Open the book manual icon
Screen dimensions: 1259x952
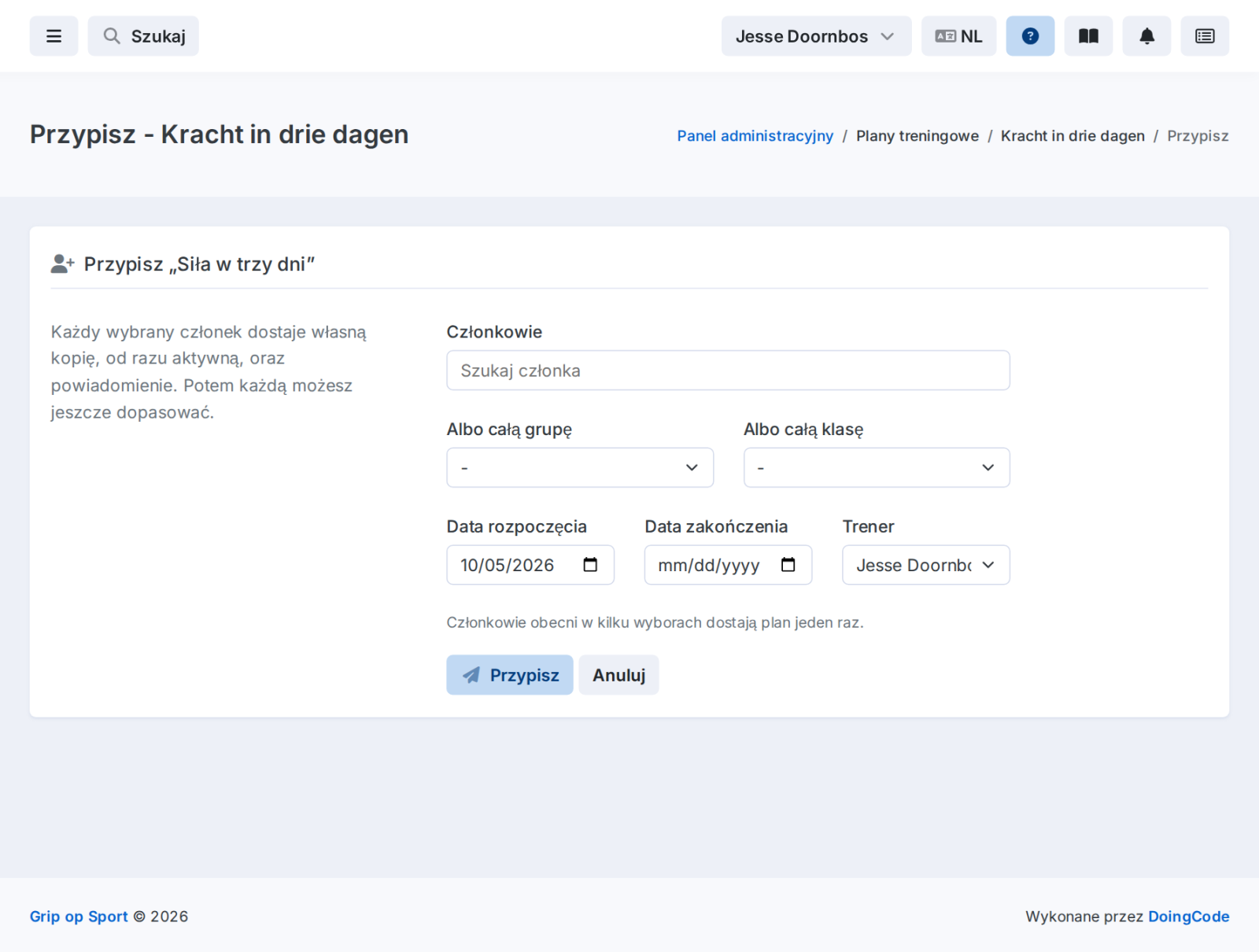tap(1088, 36)
